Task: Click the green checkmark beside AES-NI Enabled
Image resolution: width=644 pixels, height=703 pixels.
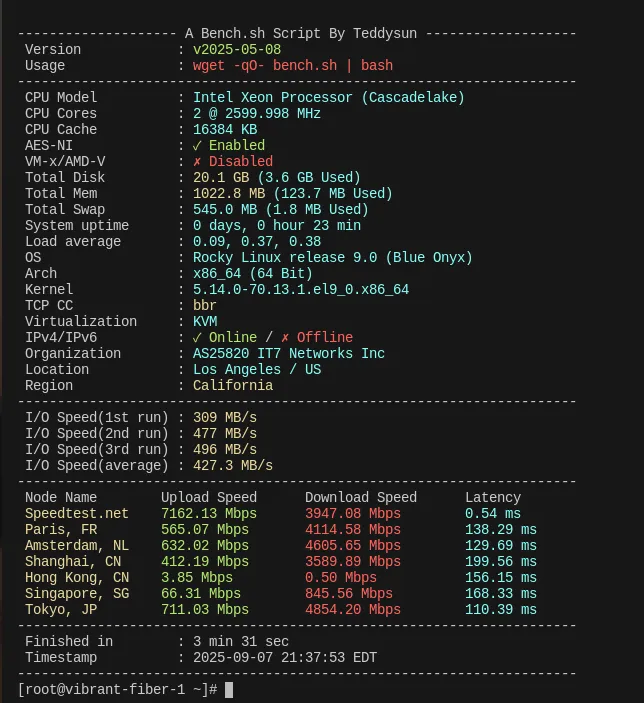Action: pos(197,145)
